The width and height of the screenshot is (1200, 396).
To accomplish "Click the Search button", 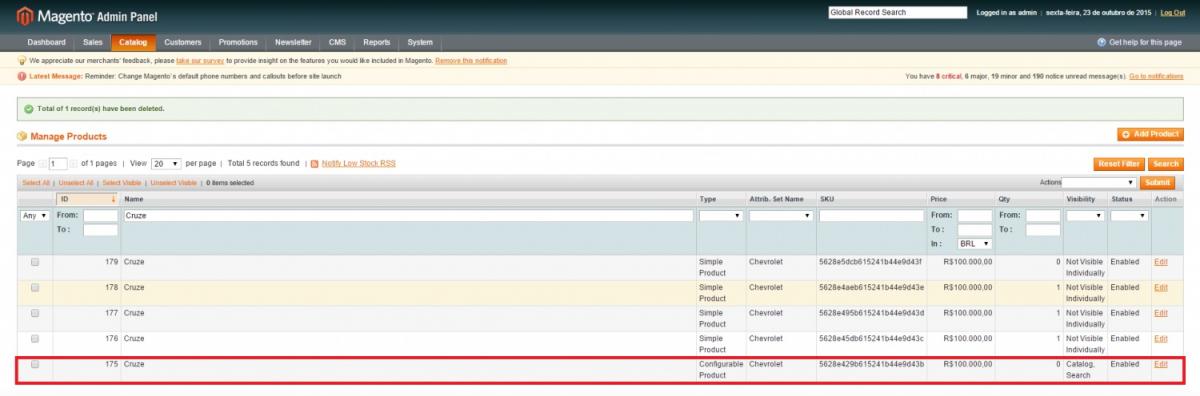I will coord(1165,163).
